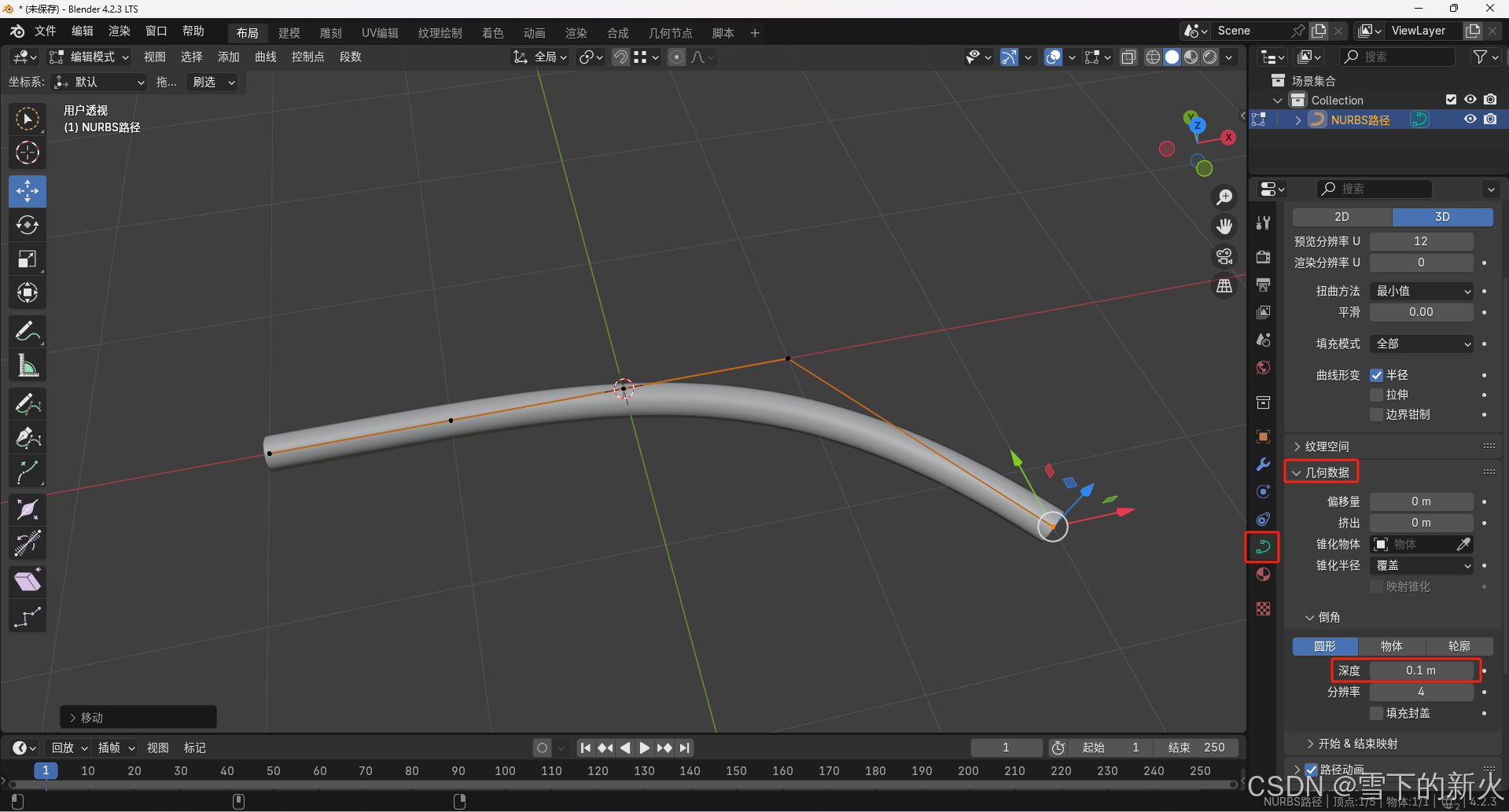Screen dimensions: 1509x812
Task: Open the 编辑模式 mode dropdown
Action: pos(89,57)
